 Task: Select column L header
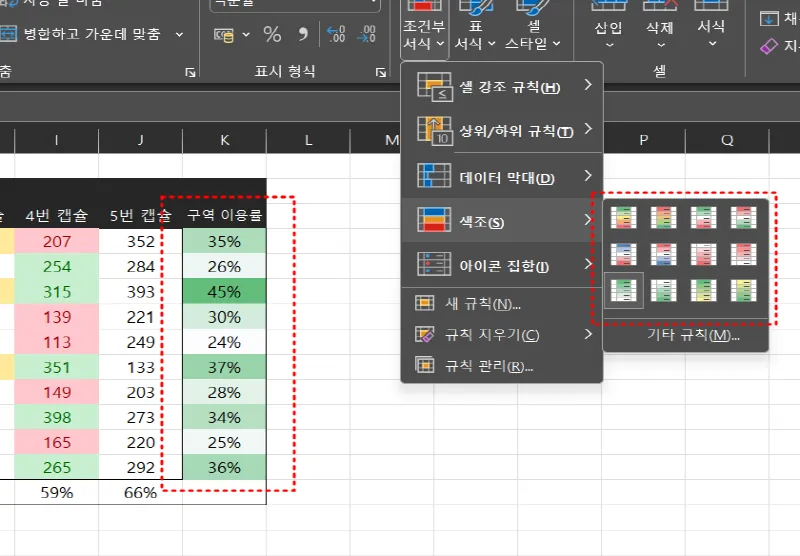tap(308, 140)
